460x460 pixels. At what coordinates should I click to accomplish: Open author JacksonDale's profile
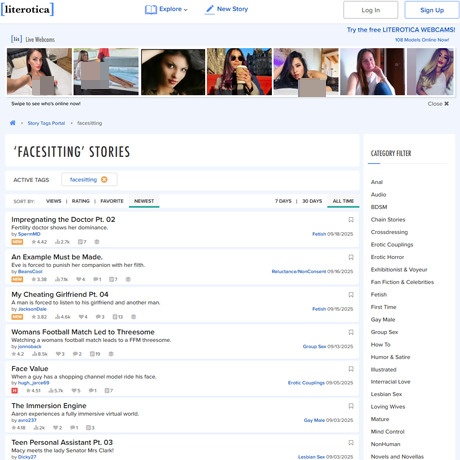pos(32,309)
